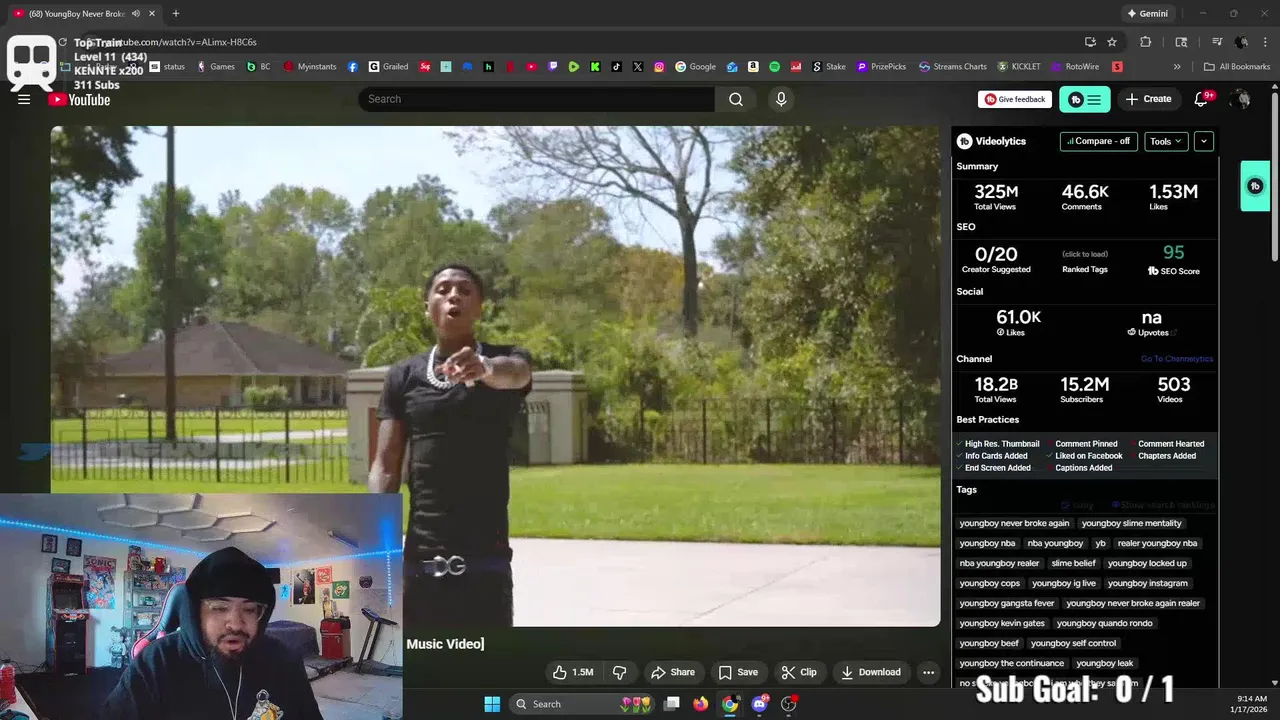Click the tag 'youngboy gangsta fever'
Image resolution: width=1280 pixels, height=720 pixels.
coord(1006,603)
